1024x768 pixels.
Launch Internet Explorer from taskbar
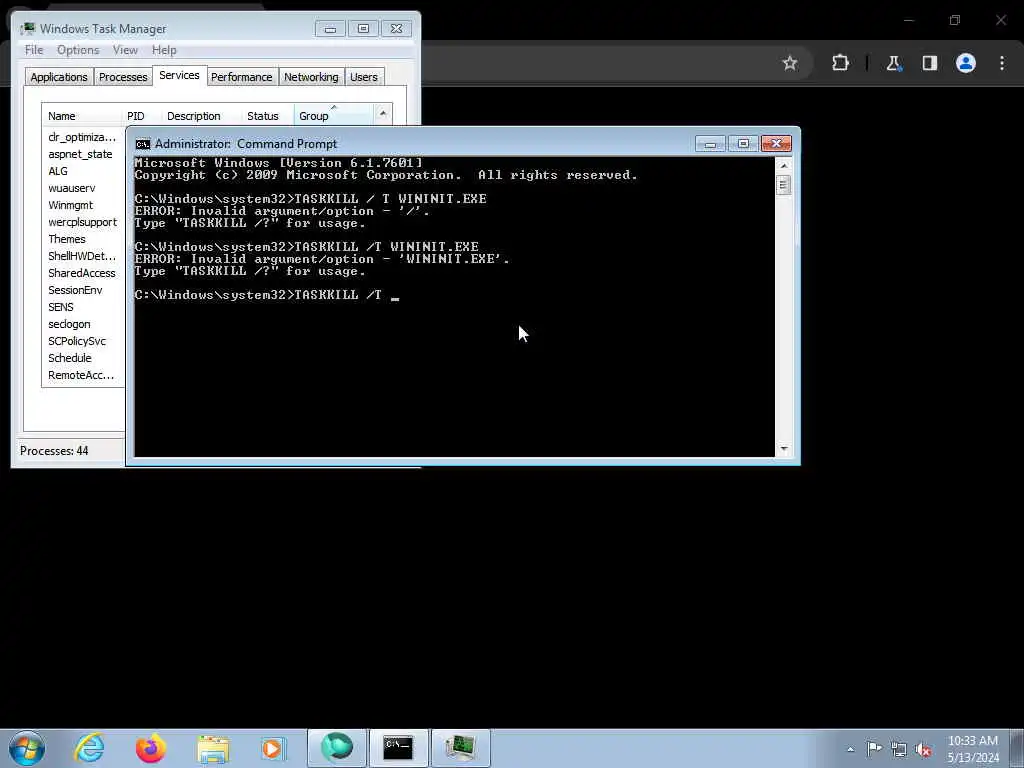[89, 748]
